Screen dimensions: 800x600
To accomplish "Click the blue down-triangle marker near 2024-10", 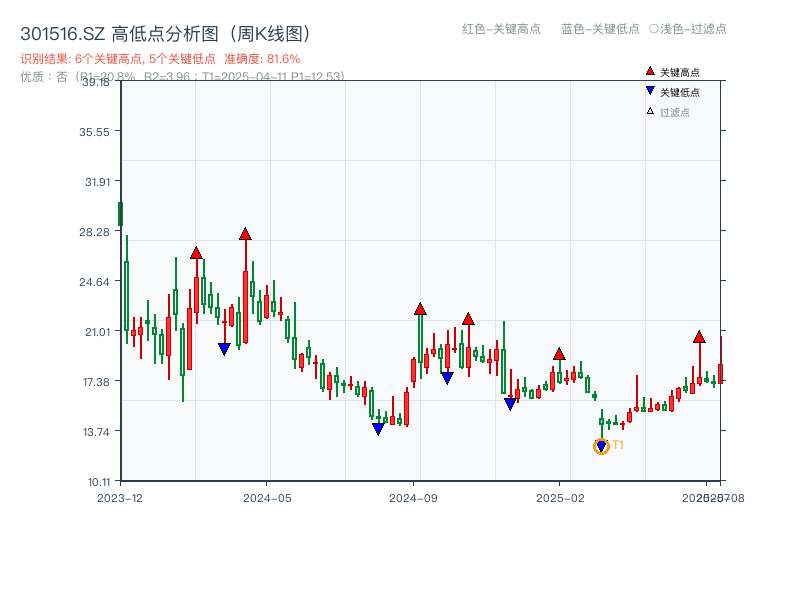I will (447, 377).
